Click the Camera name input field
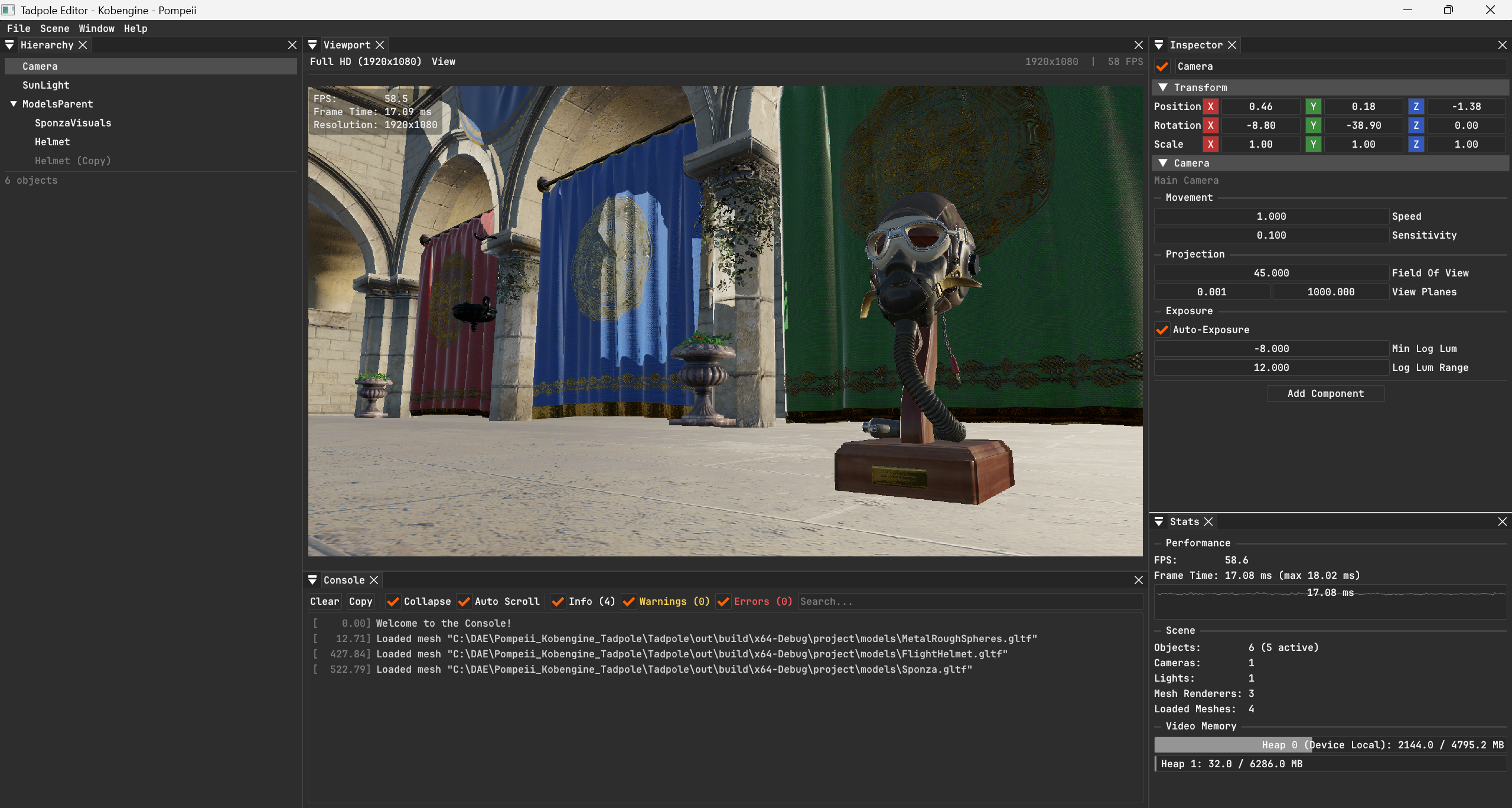Screen dimensions: 1512x808 click(1340, 67)
